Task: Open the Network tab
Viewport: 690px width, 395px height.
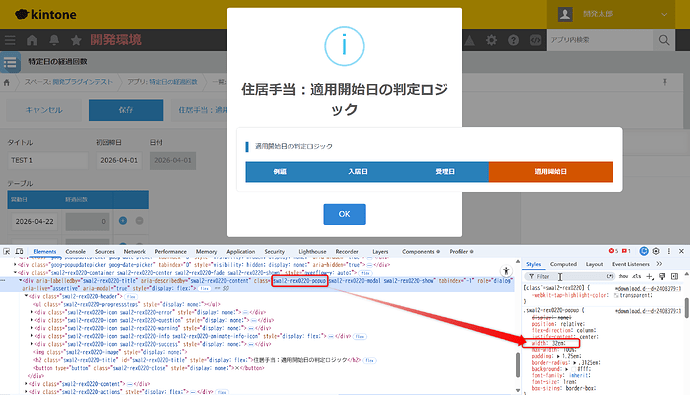Action: (x=135, y=252)
